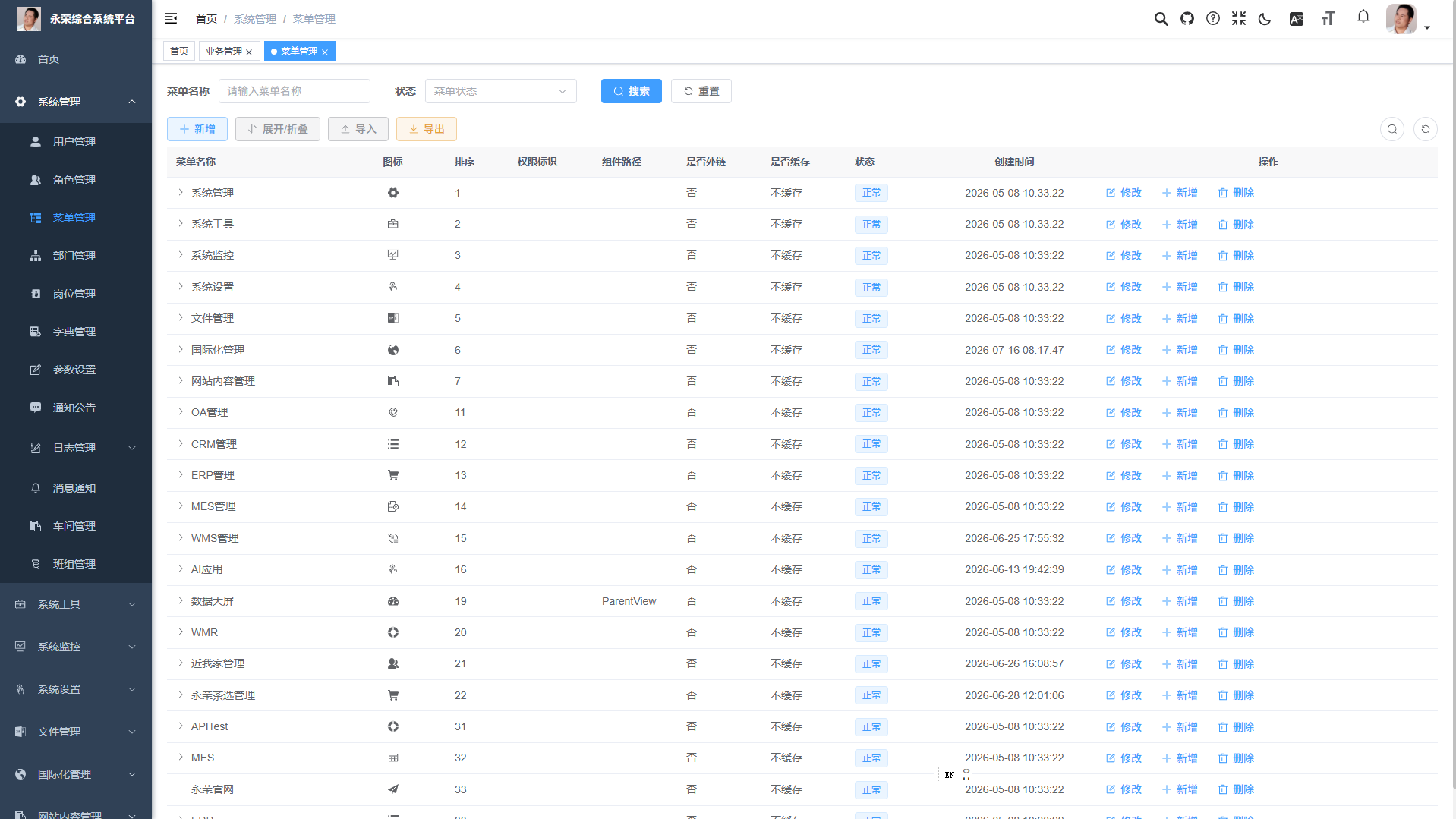Collapse the sidebar with hamburger icon
Viewport: 1456px width, 819px height.
[171, 18]
